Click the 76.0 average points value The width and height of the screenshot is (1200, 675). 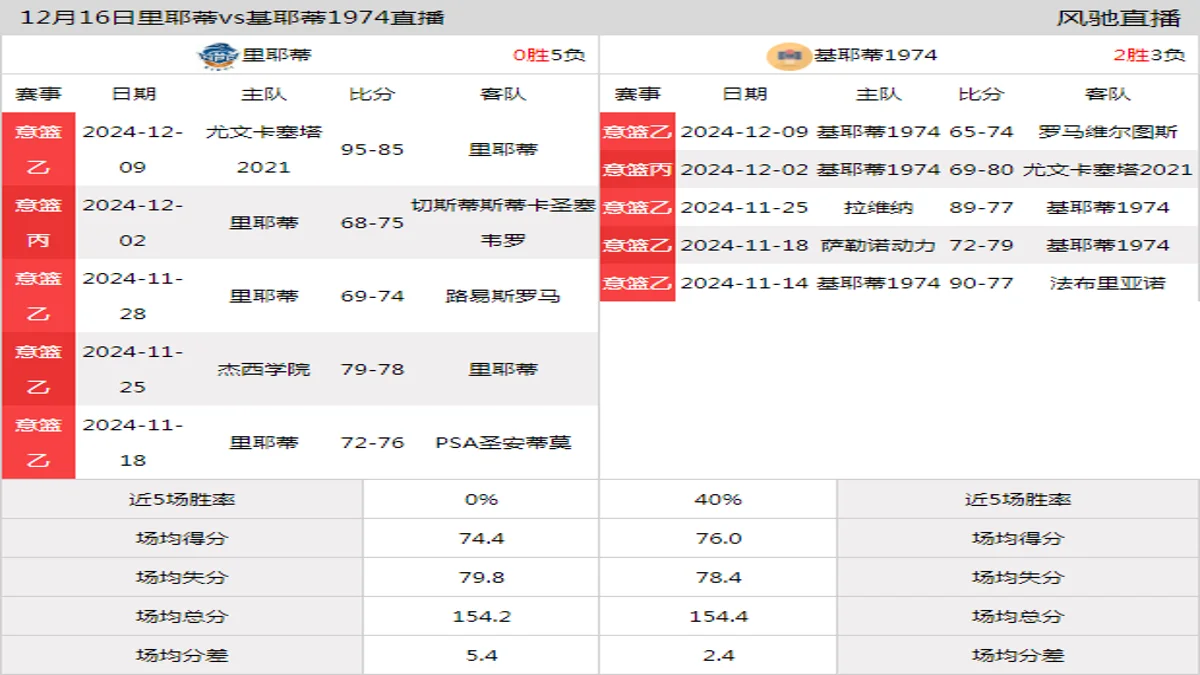pos(718,538)
